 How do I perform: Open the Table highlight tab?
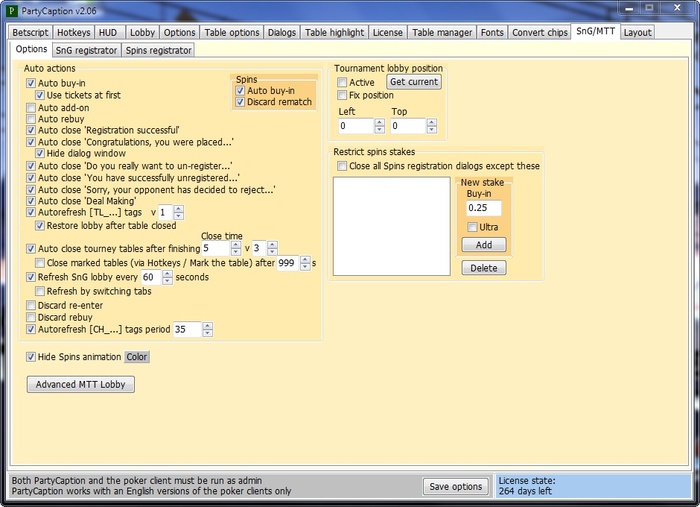[334, 33]
